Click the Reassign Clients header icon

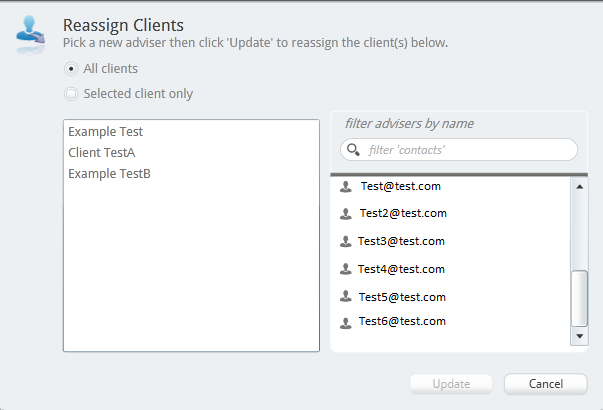point(30,33)
